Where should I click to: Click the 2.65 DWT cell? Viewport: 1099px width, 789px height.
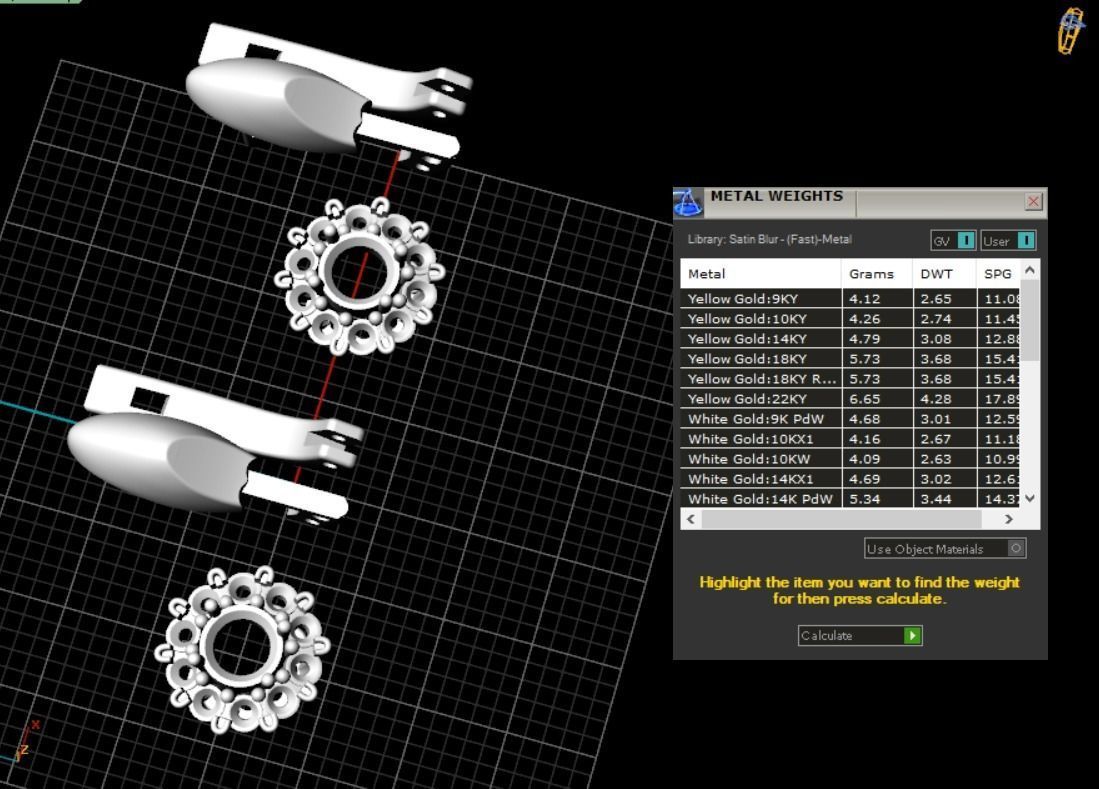(945, 299)
